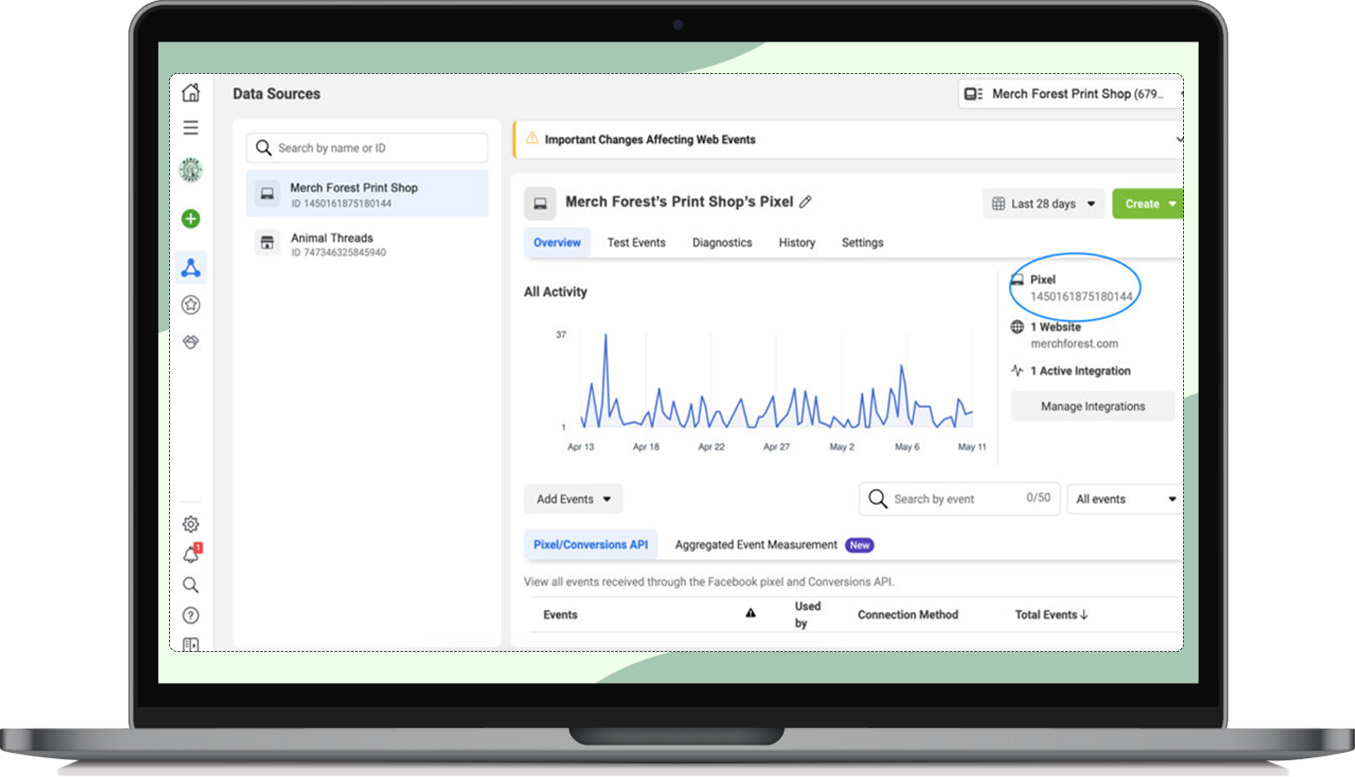Expand the Add Events dropdown
The height and width of the screenshot is (777, 1355).
pyautogui.click(x=573, y=499)
